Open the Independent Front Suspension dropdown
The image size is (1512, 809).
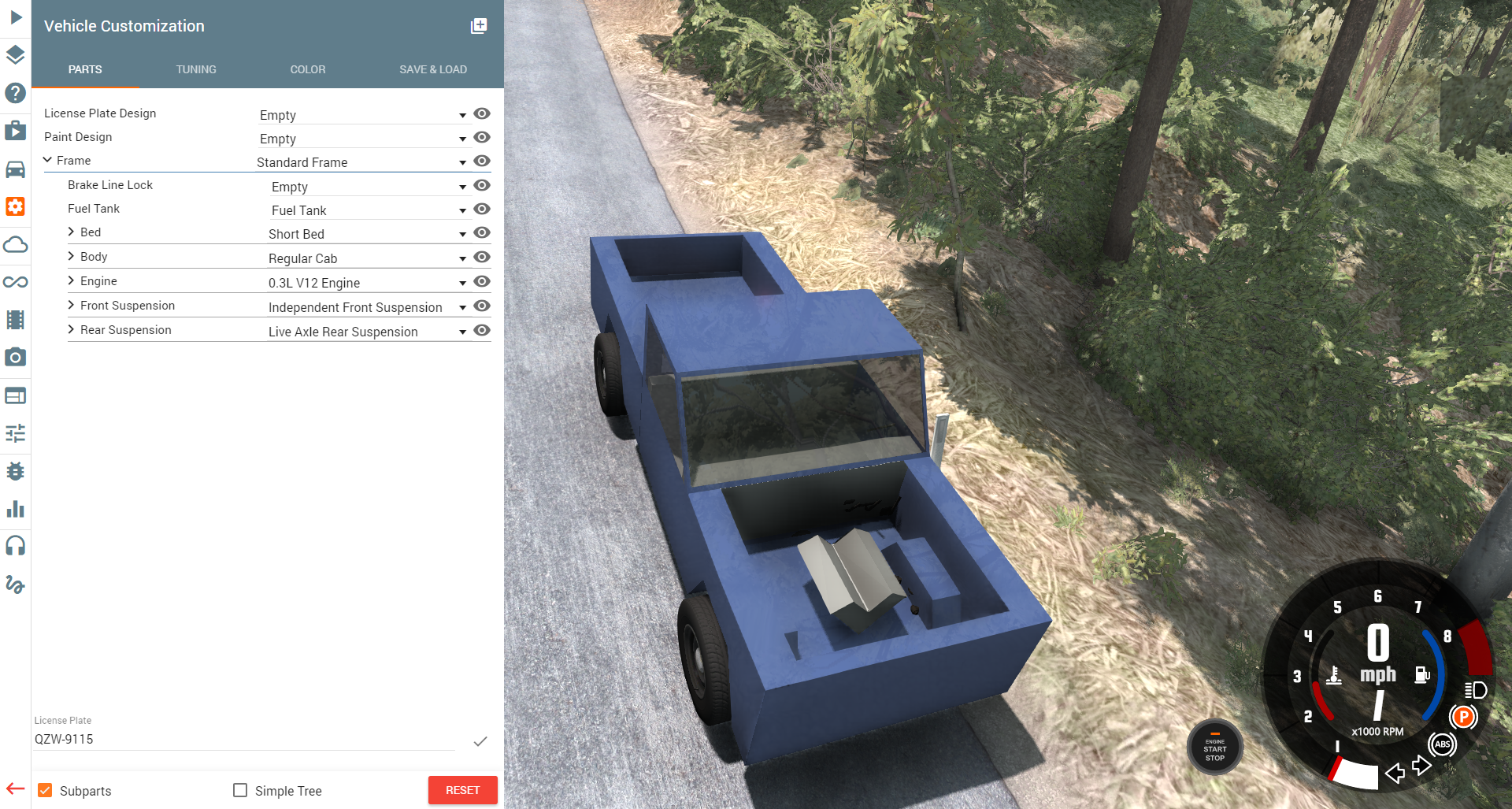pos(368,307)
